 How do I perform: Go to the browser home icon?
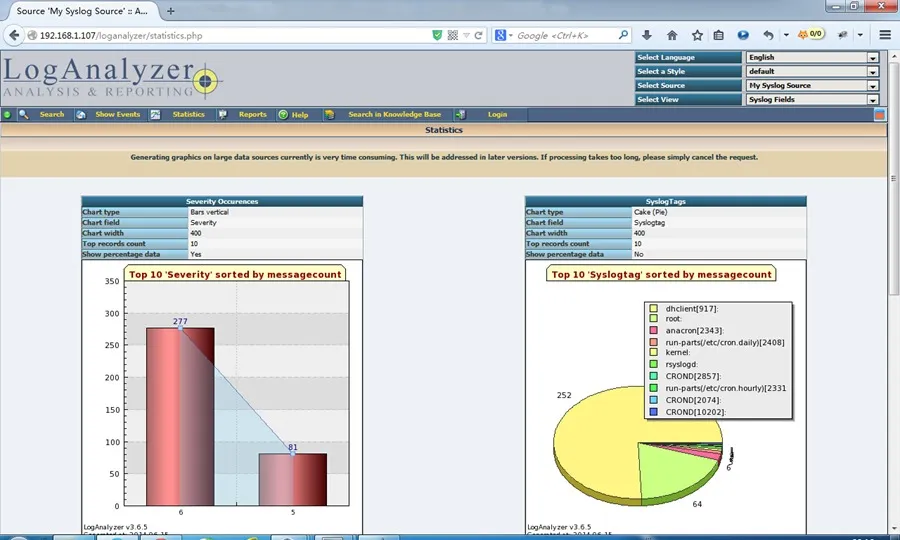tap(672, 35)
